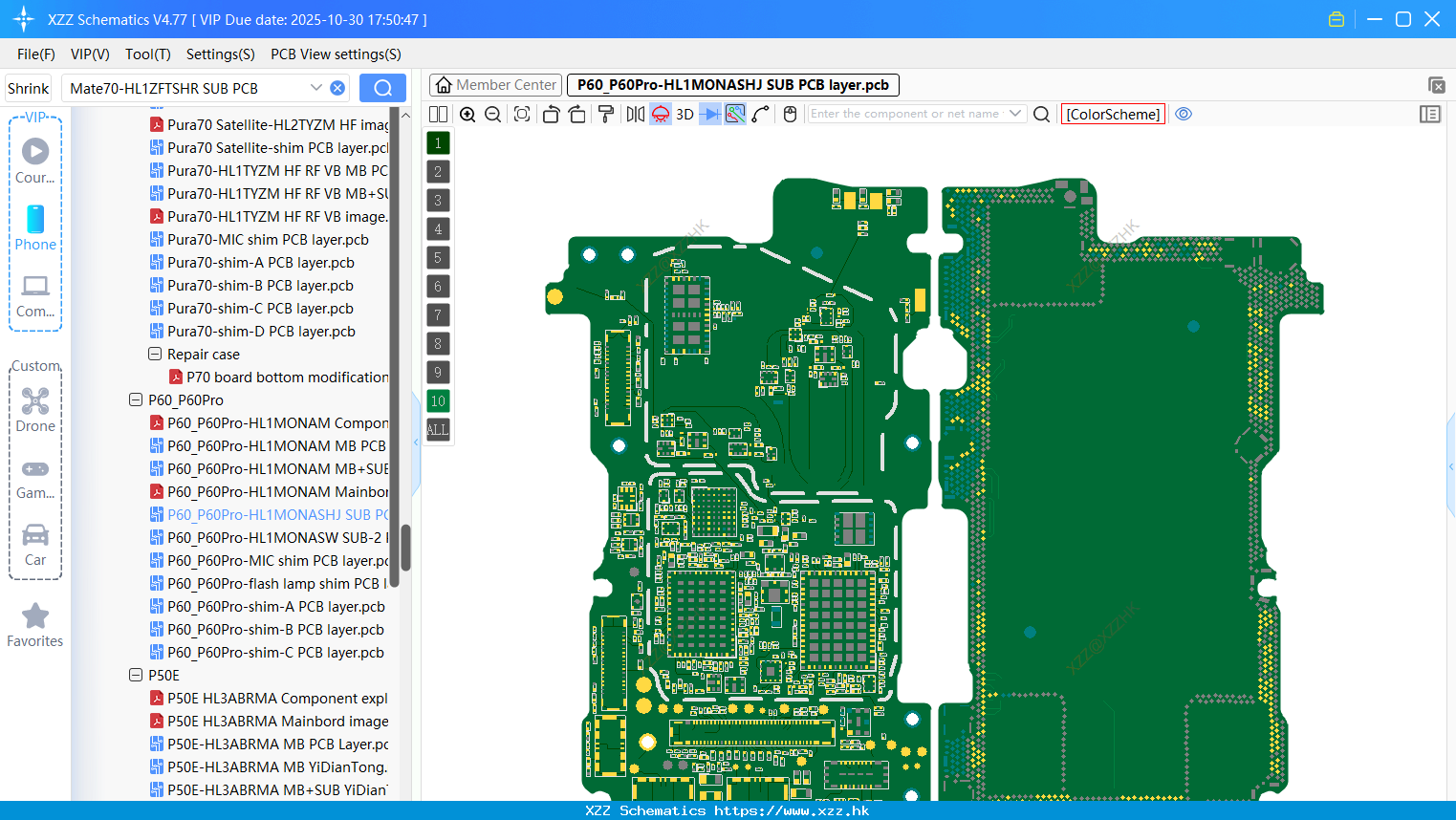Screen dimensions: 1456x820
Task: Select layer 1 button
Action: 438,142
